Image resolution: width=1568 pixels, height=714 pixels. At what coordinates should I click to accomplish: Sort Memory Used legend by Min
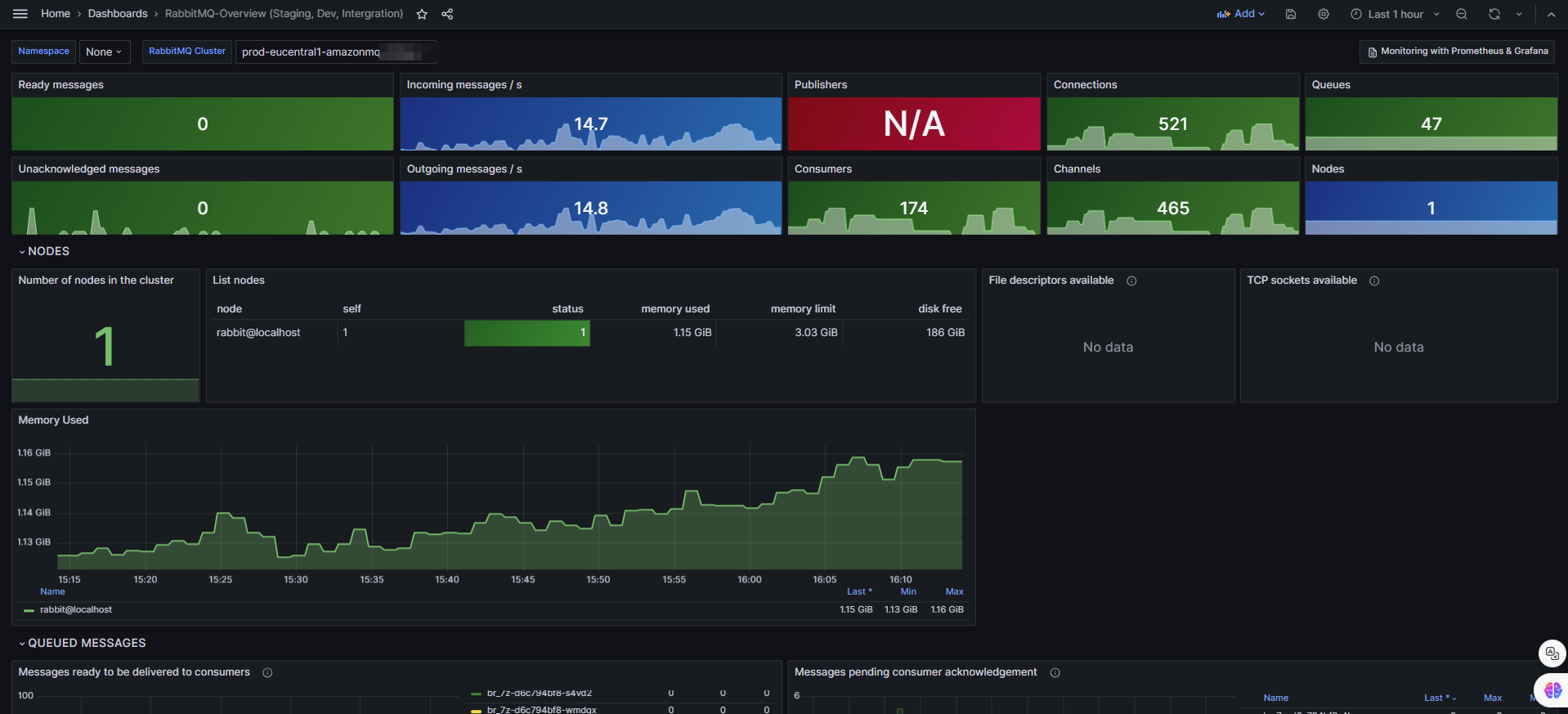tap(908, 591)
